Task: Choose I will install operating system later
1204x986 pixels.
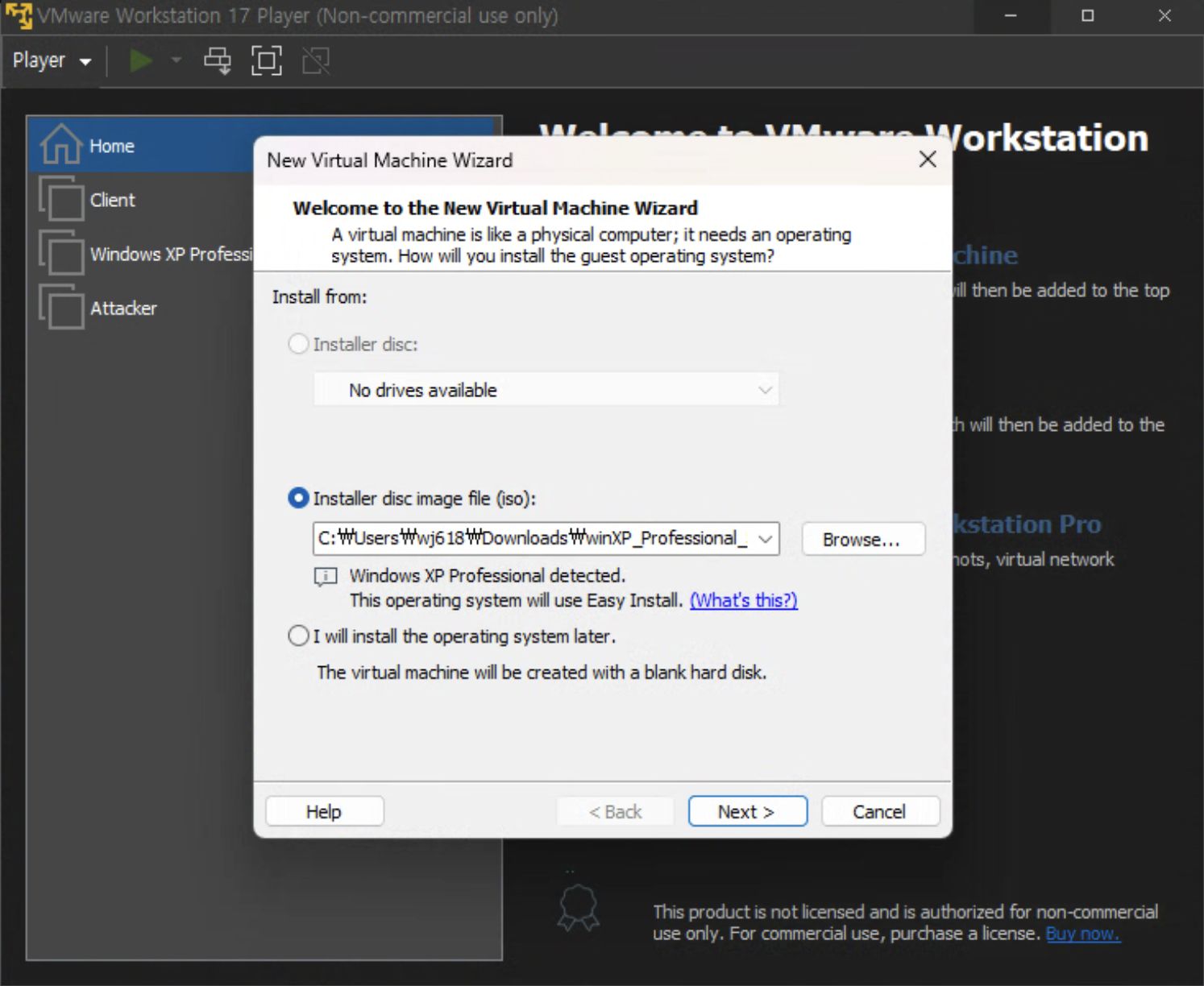Action: (298, 636)
